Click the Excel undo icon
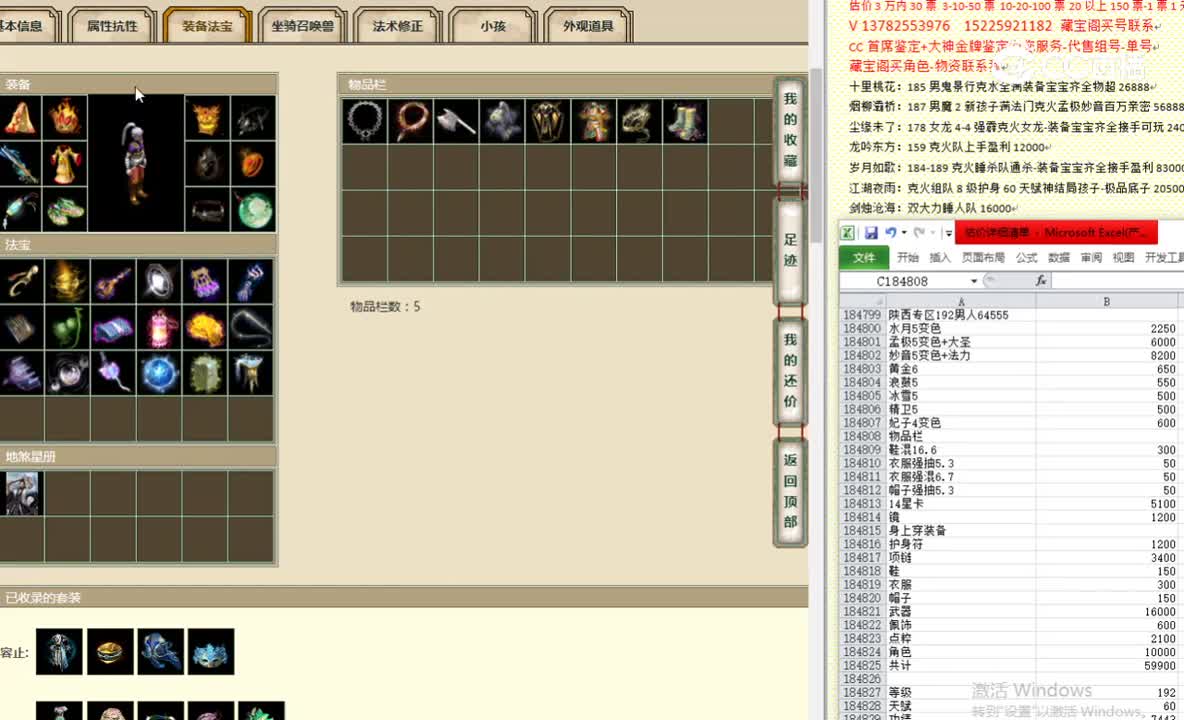The image size is (1184, 720). pyautogui.click(x=891, y=232)
